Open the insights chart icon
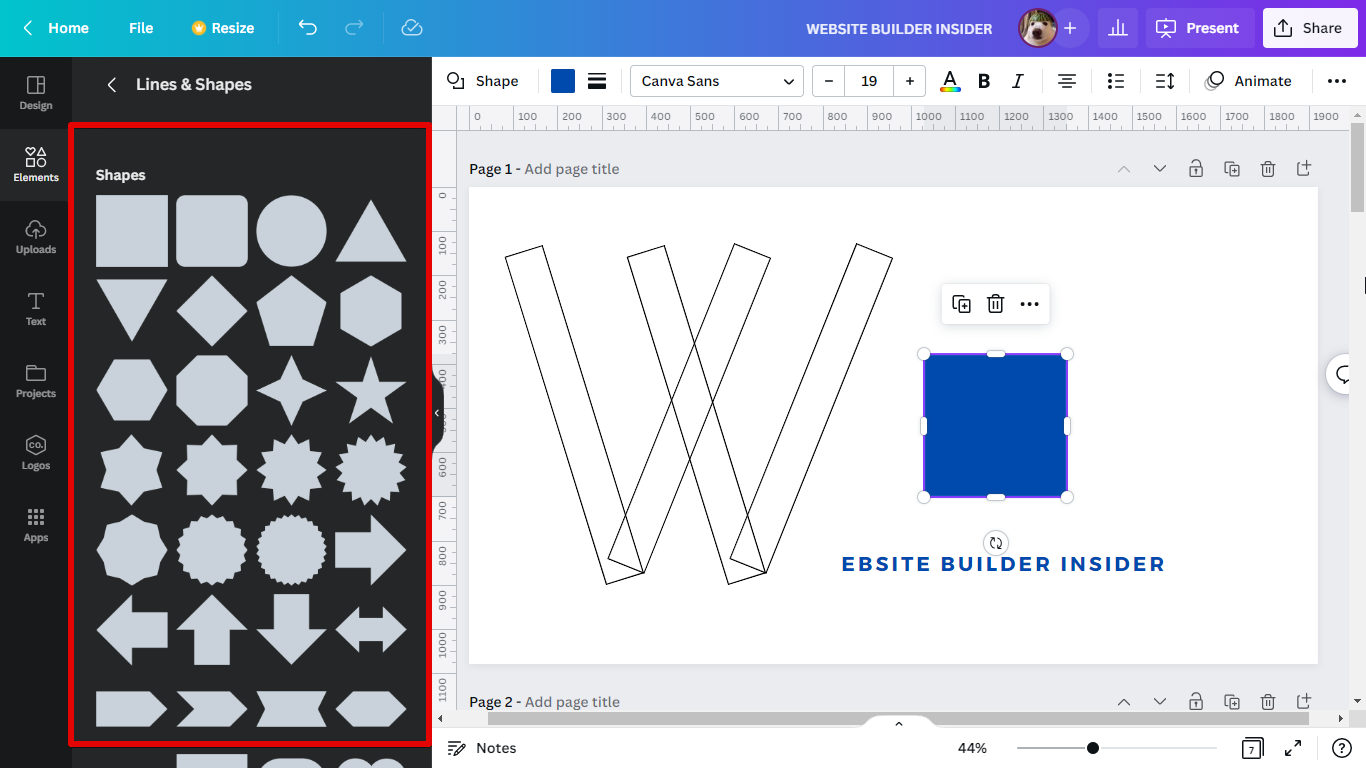 [1118, 28]
